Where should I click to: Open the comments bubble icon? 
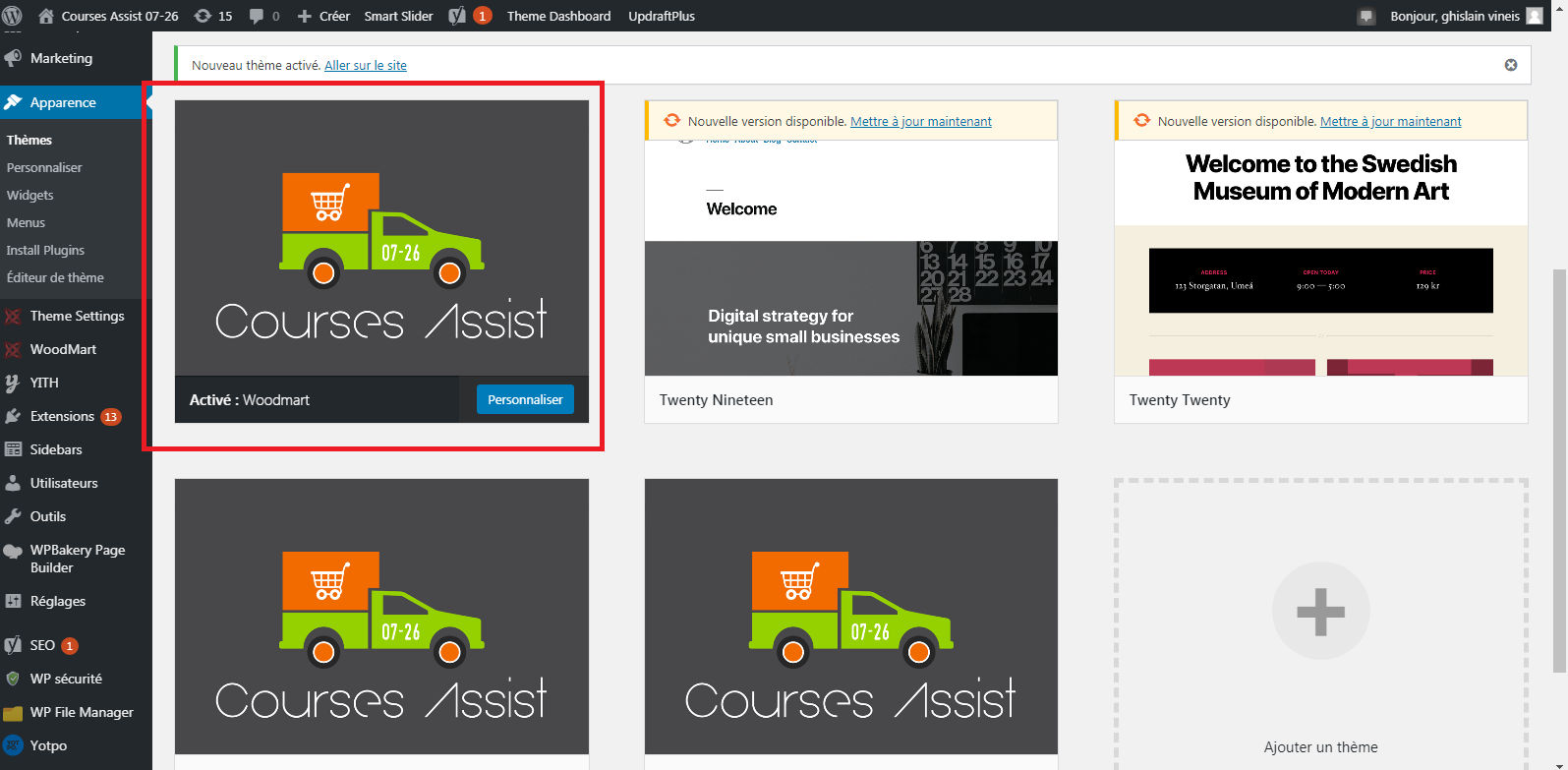(257, 16)
